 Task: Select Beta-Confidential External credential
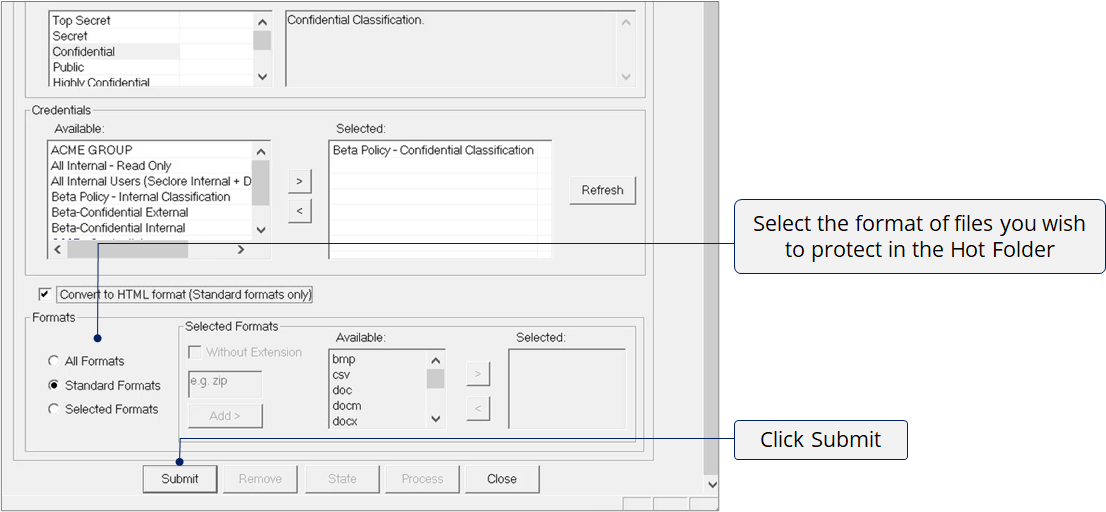(x=120, y=212)
